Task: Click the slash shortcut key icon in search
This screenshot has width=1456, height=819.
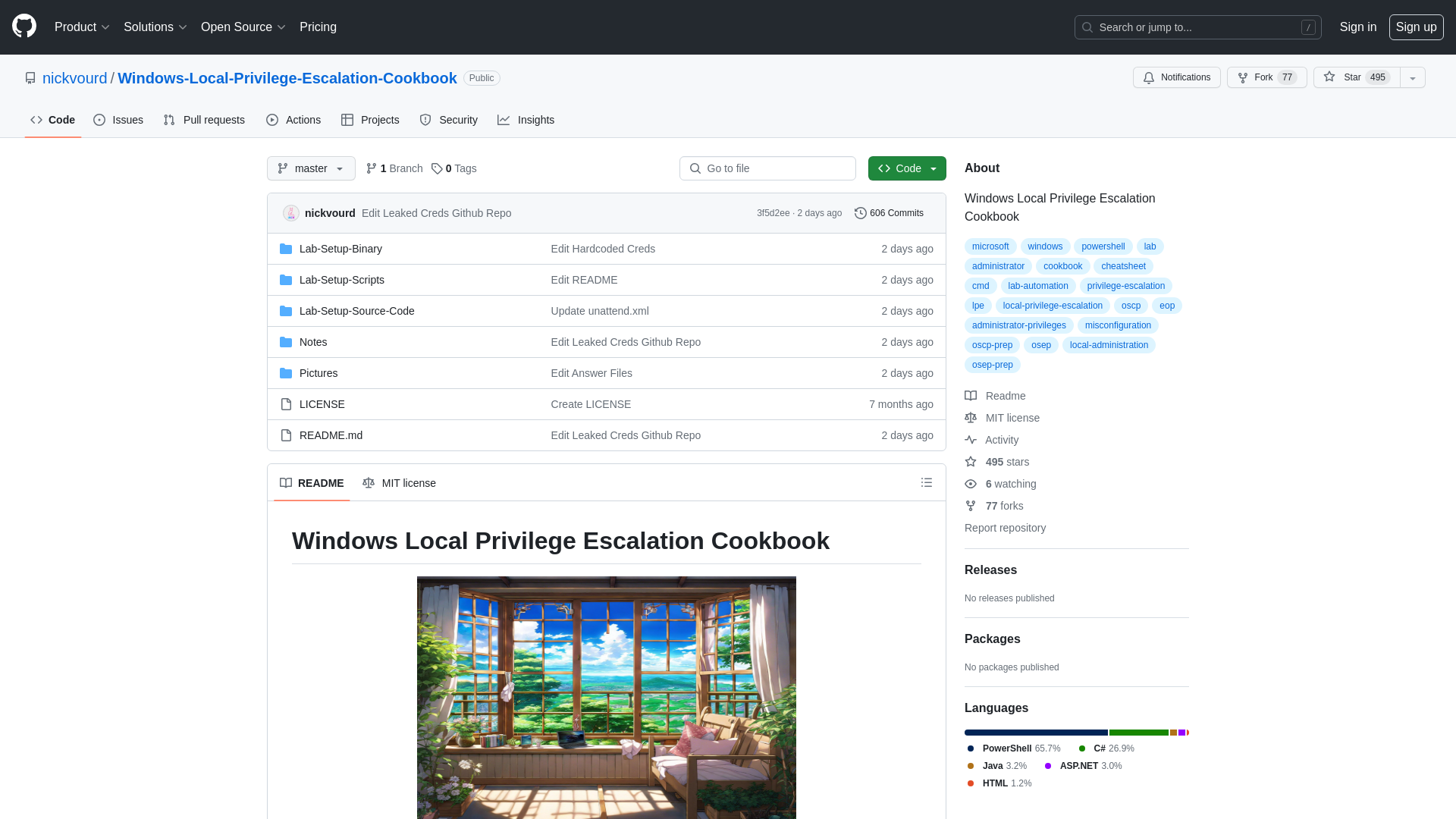Action: tap(1308, 27)
